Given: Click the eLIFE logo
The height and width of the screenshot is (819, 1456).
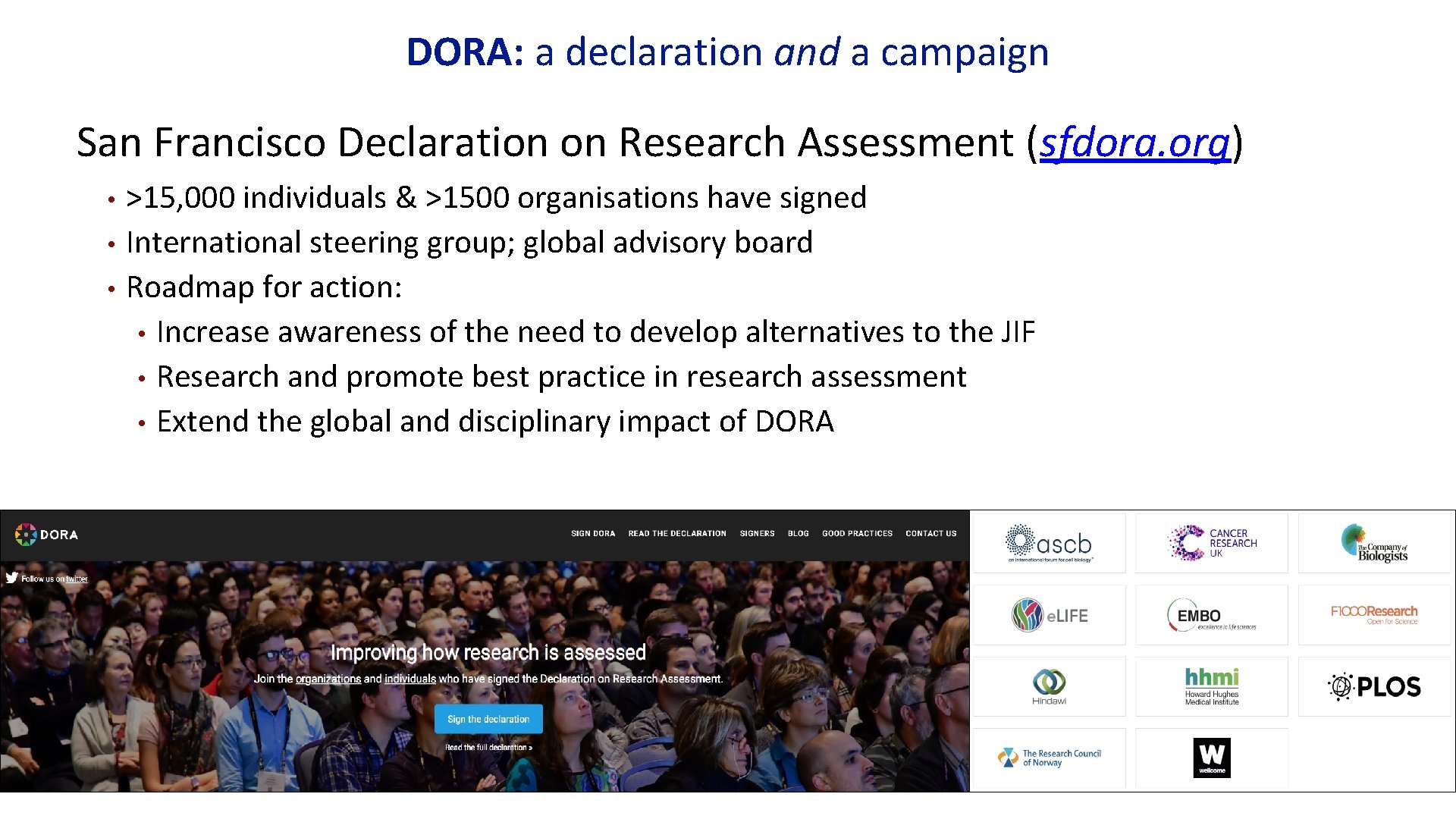Looking at the screenshot, I should (1050, 615).
